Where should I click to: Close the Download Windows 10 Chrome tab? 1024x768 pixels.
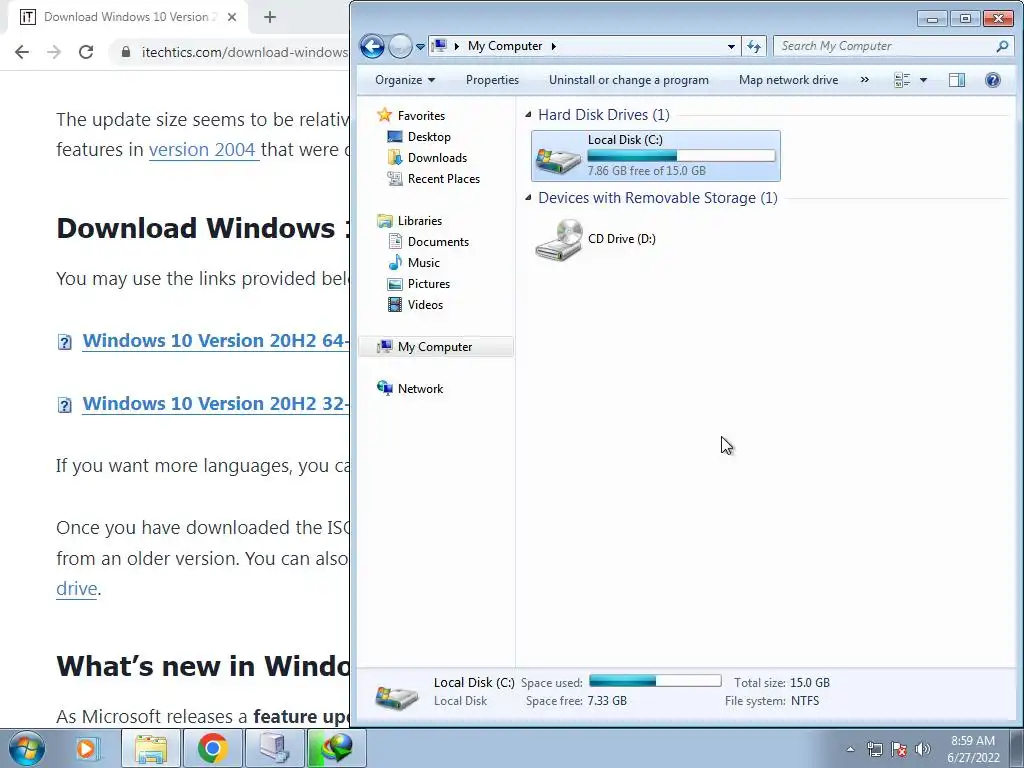coord(232,17)
